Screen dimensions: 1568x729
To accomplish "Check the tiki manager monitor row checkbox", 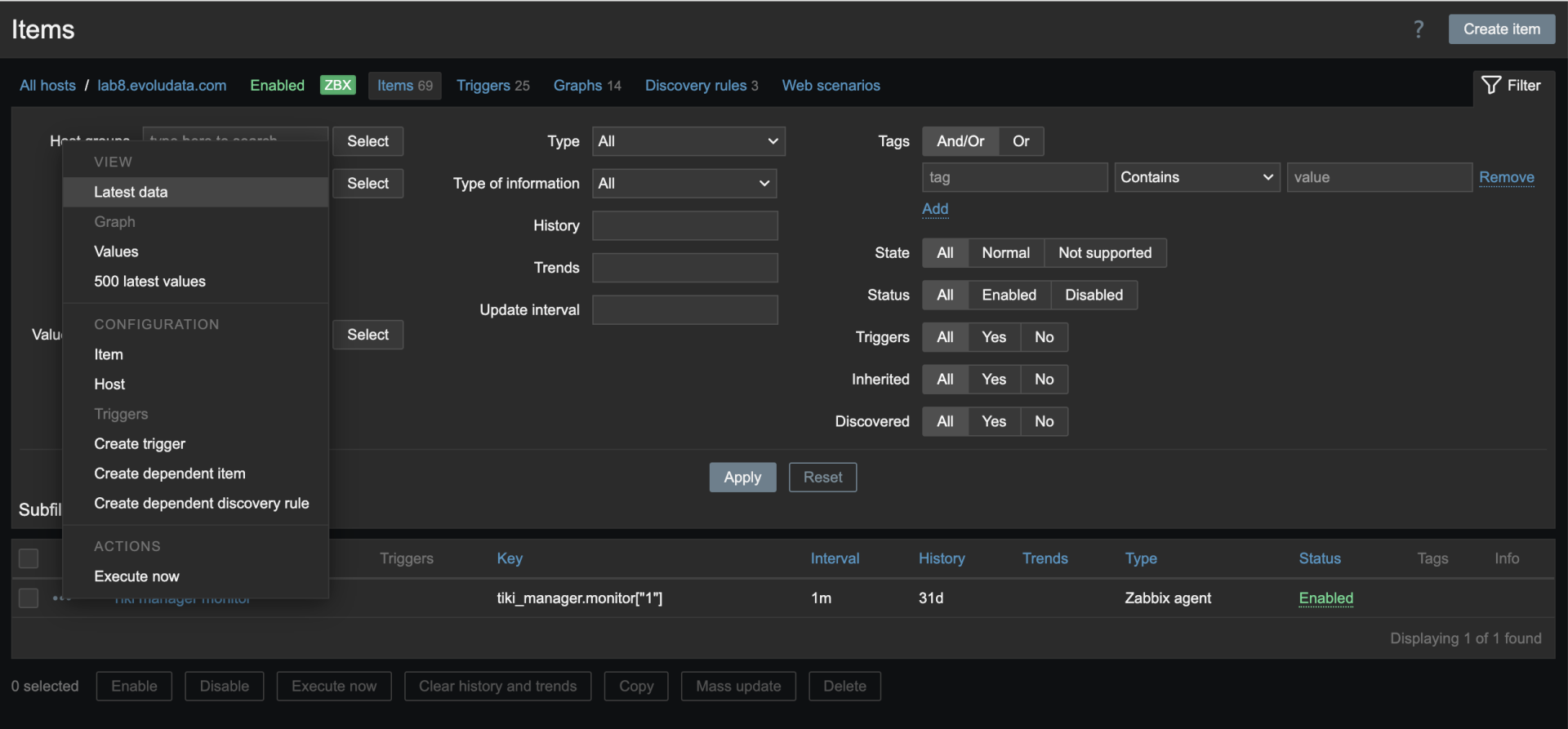I will 29,598.
